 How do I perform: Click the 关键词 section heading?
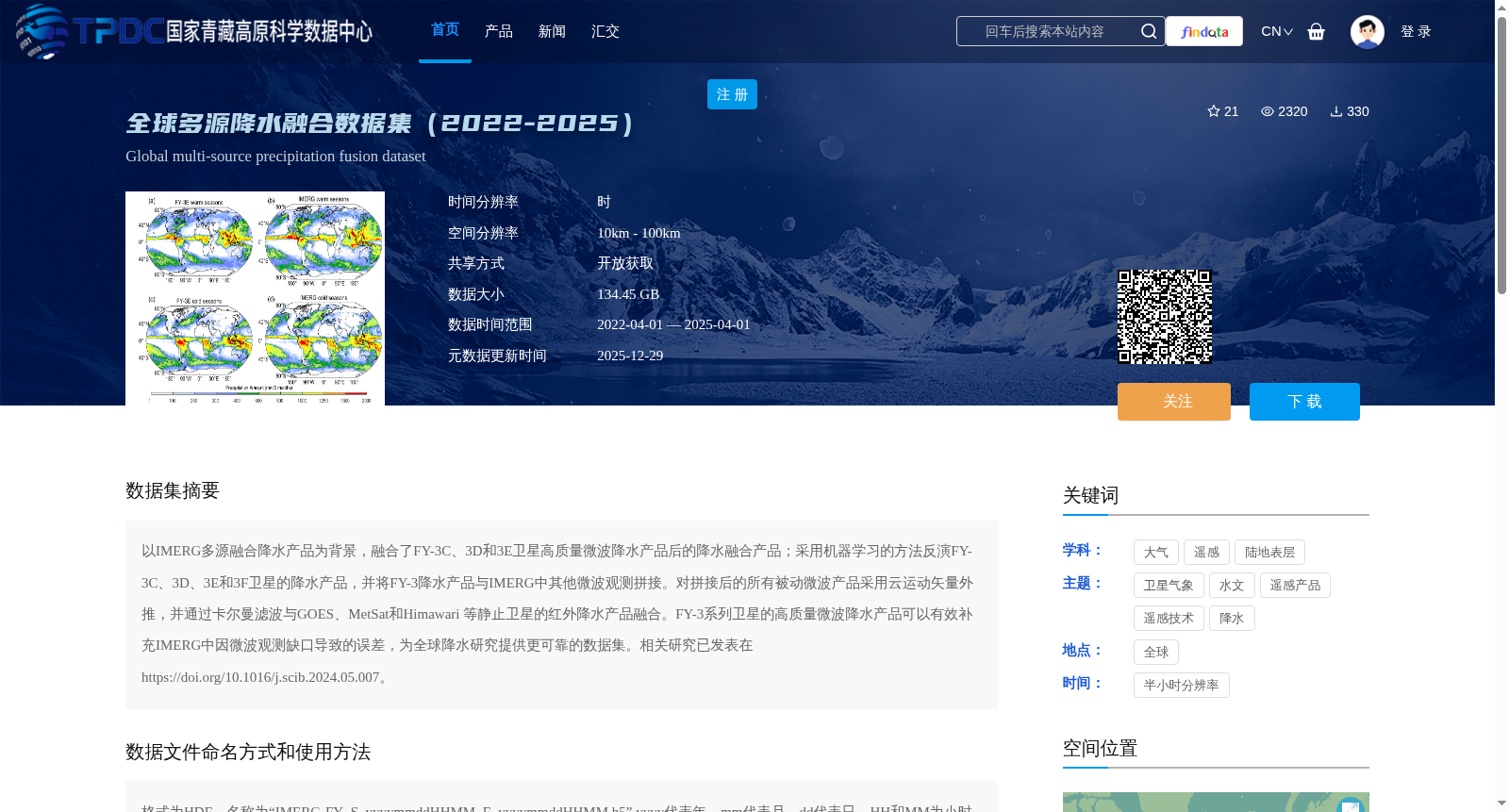click(x=1090, y=495)
